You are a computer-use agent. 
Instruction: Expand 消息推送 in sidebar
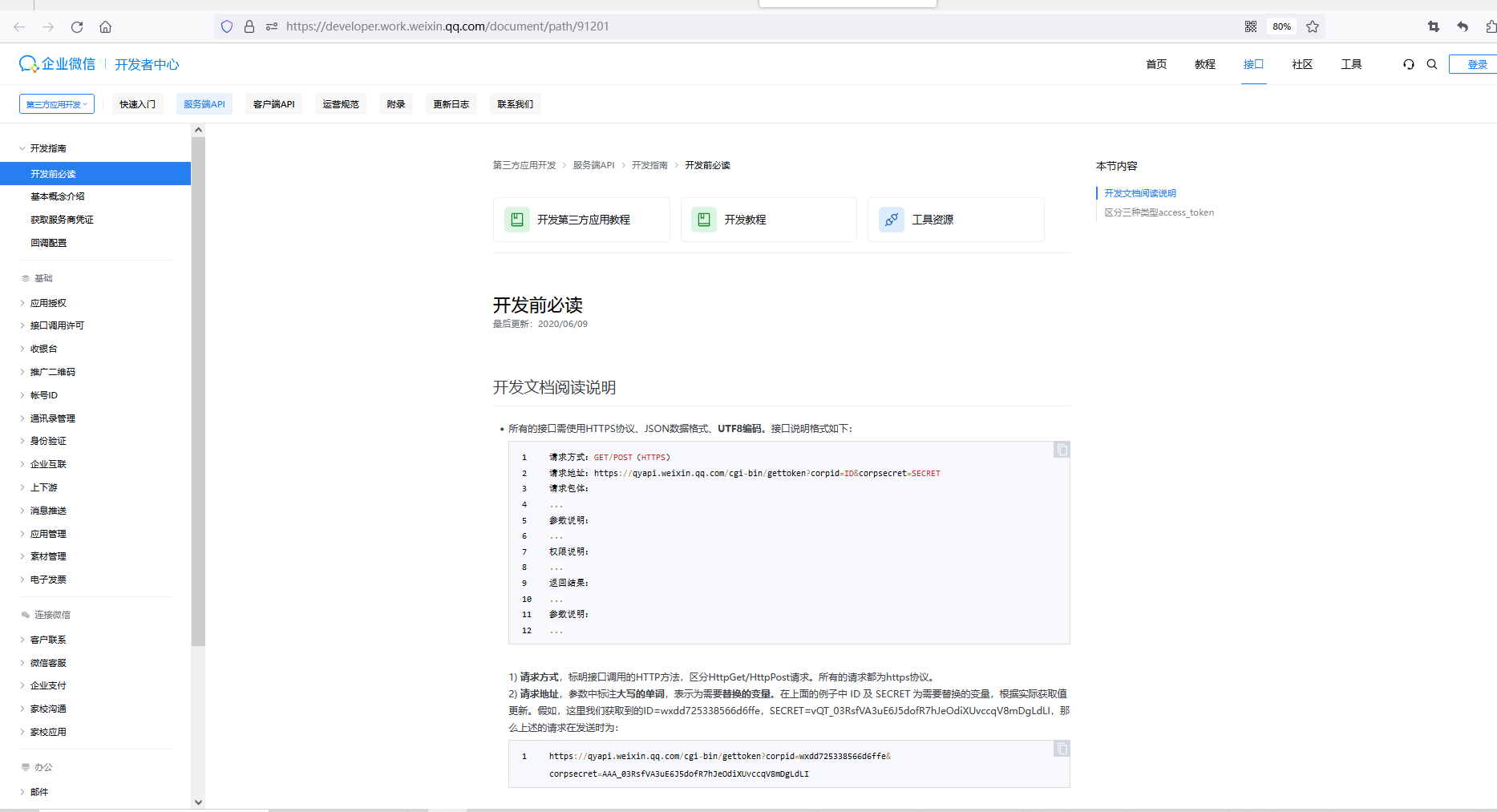pos(48,511)
